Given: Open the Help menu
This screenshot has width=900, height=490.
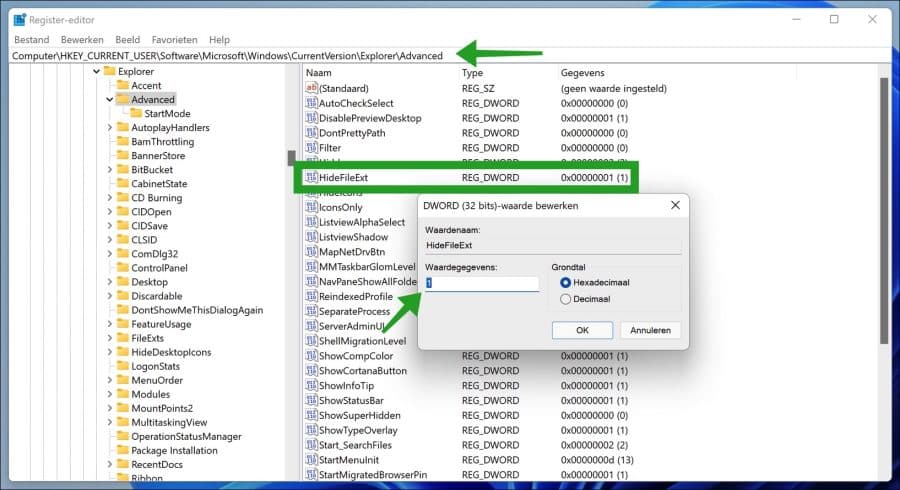Looking at the screenshot, I should pyautogui.click(x=219, y=40).
